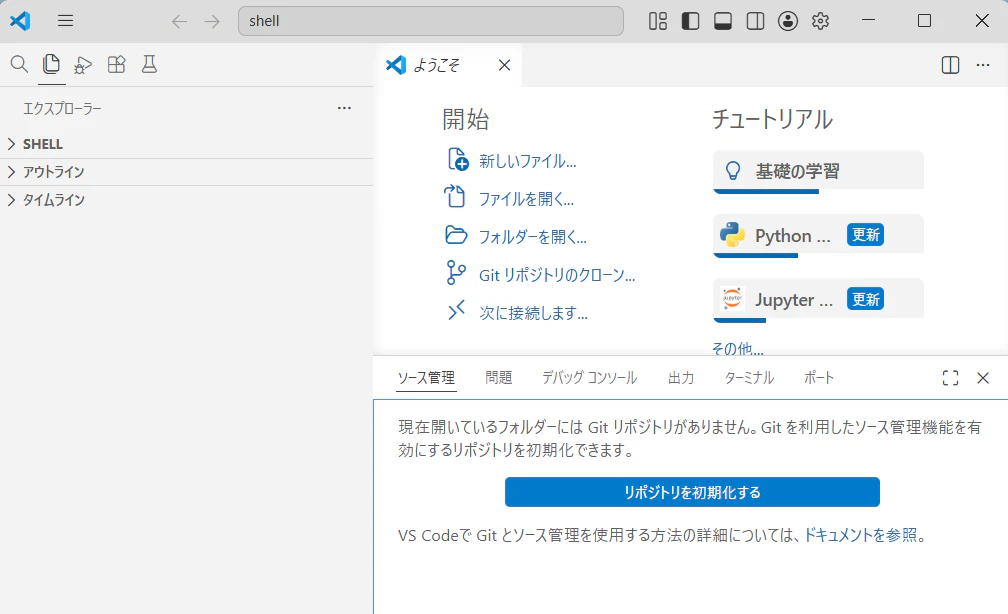
Task: Click Git リポジトリのクローン... link
Action: (557, 275)
